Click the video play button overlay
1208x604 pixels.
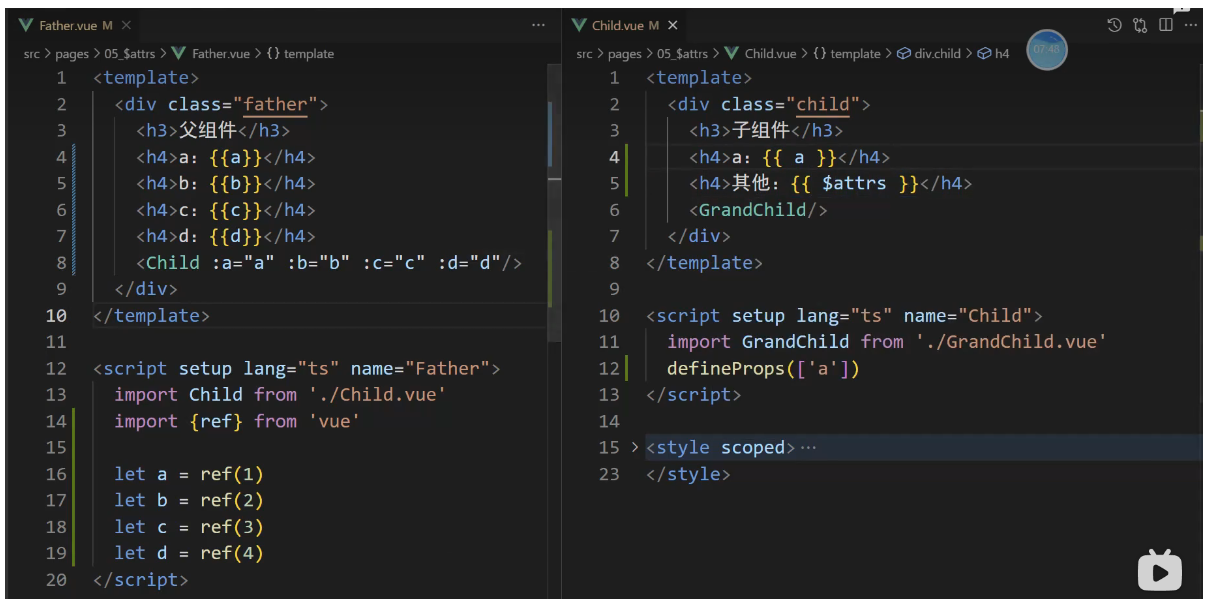1160,571
